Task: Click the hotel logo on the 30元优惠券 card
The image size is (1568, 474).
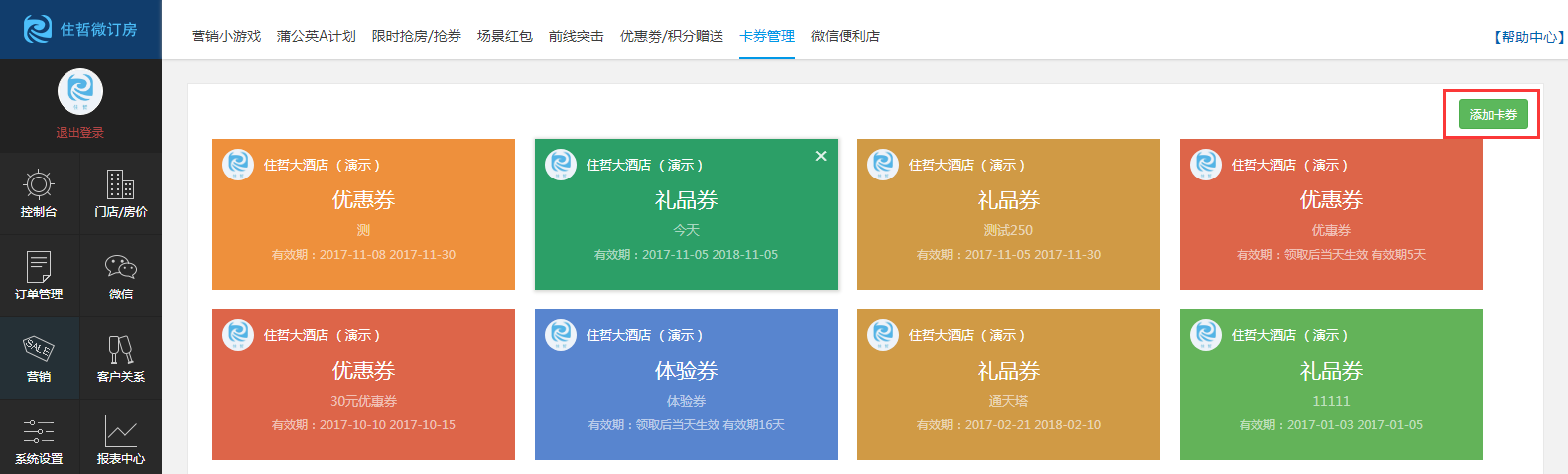Action: (238, 334)
